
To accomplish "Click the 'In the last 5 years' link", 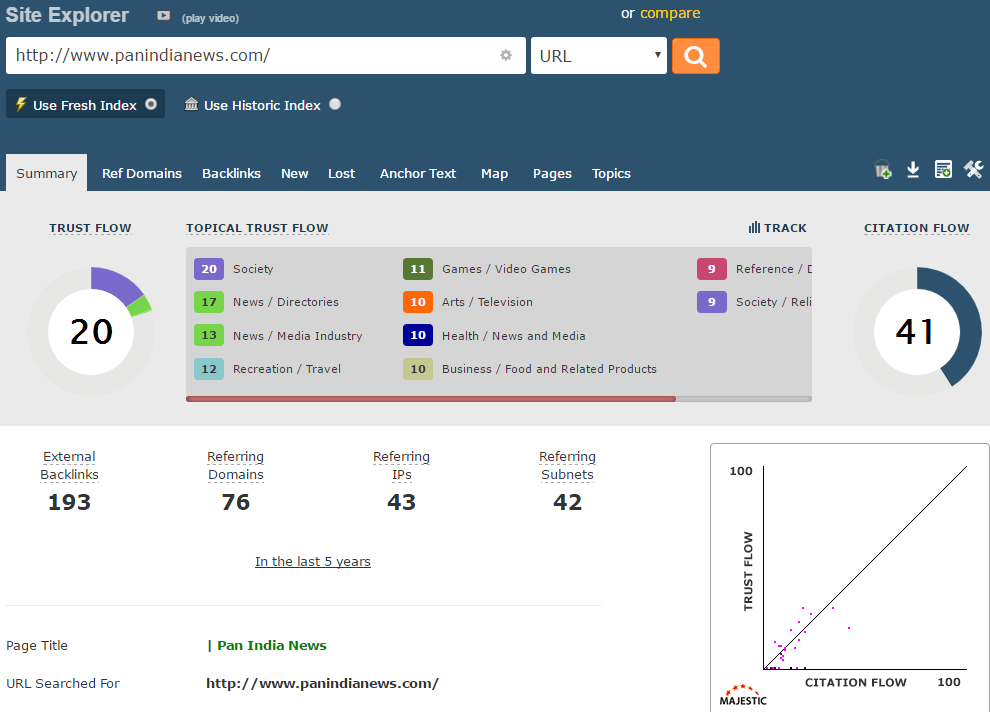I will [312, 561].
